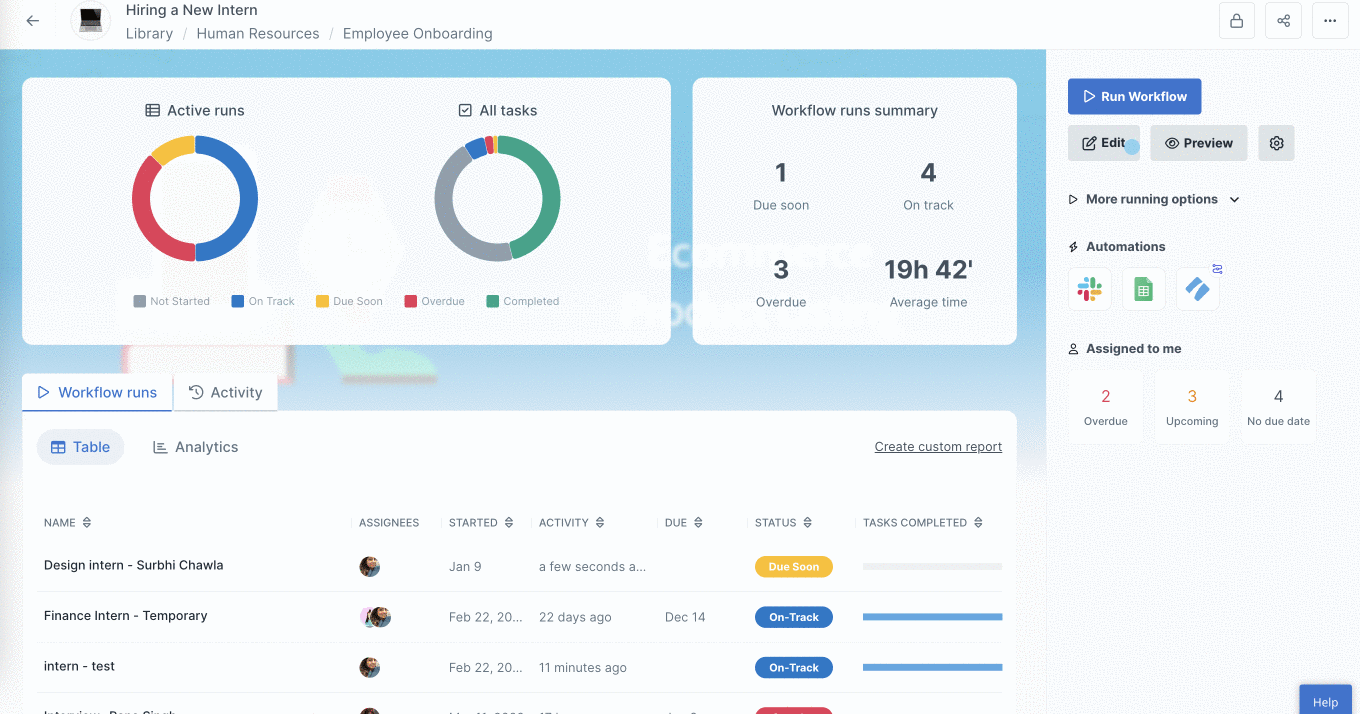This screenshot has width=1360, height=714.
Task: Click the Run Workflow button
Action: click(1134, 96)
